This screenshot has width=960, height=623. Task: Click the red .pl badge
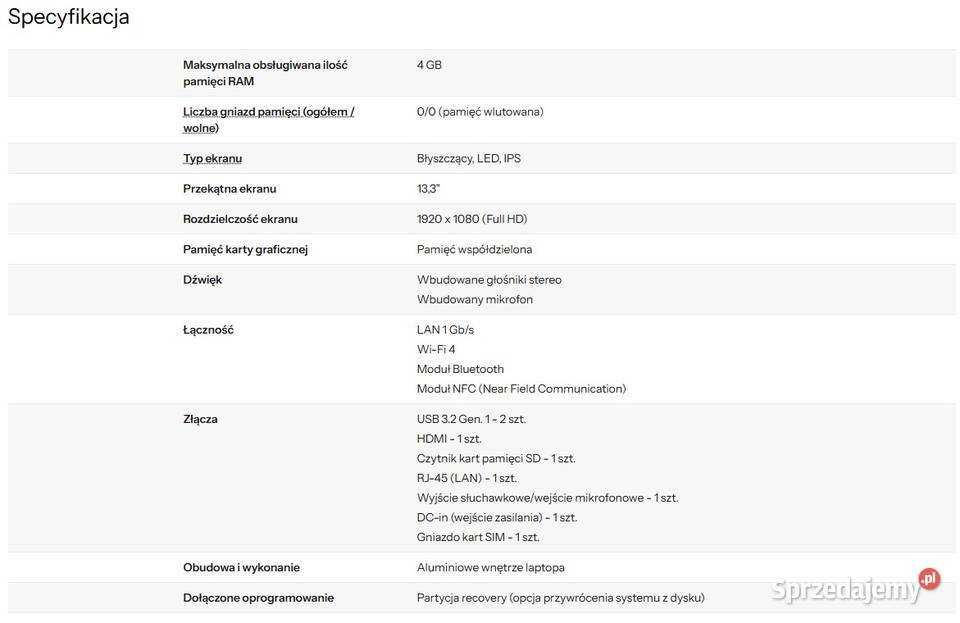[929, 579]
